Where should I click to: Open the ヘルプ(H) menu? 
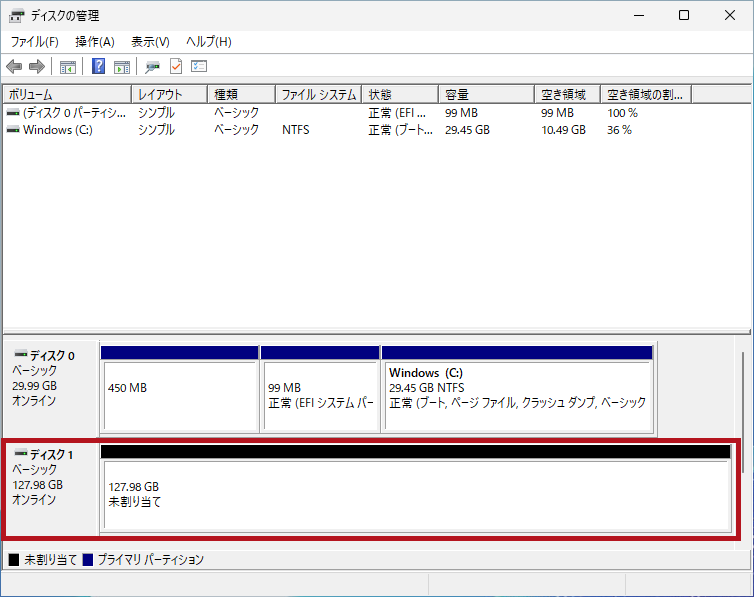(x=209, y=42)
